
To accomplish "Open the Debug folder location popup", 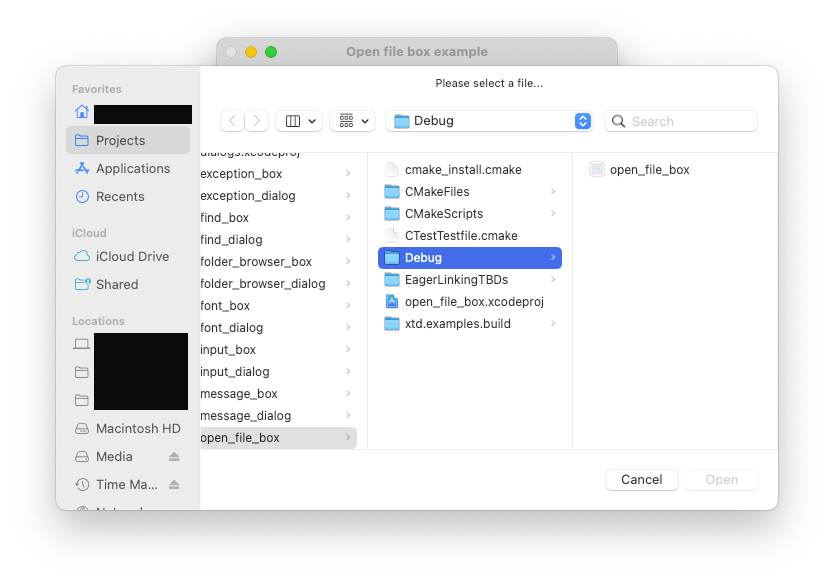I will pos(489,121).
